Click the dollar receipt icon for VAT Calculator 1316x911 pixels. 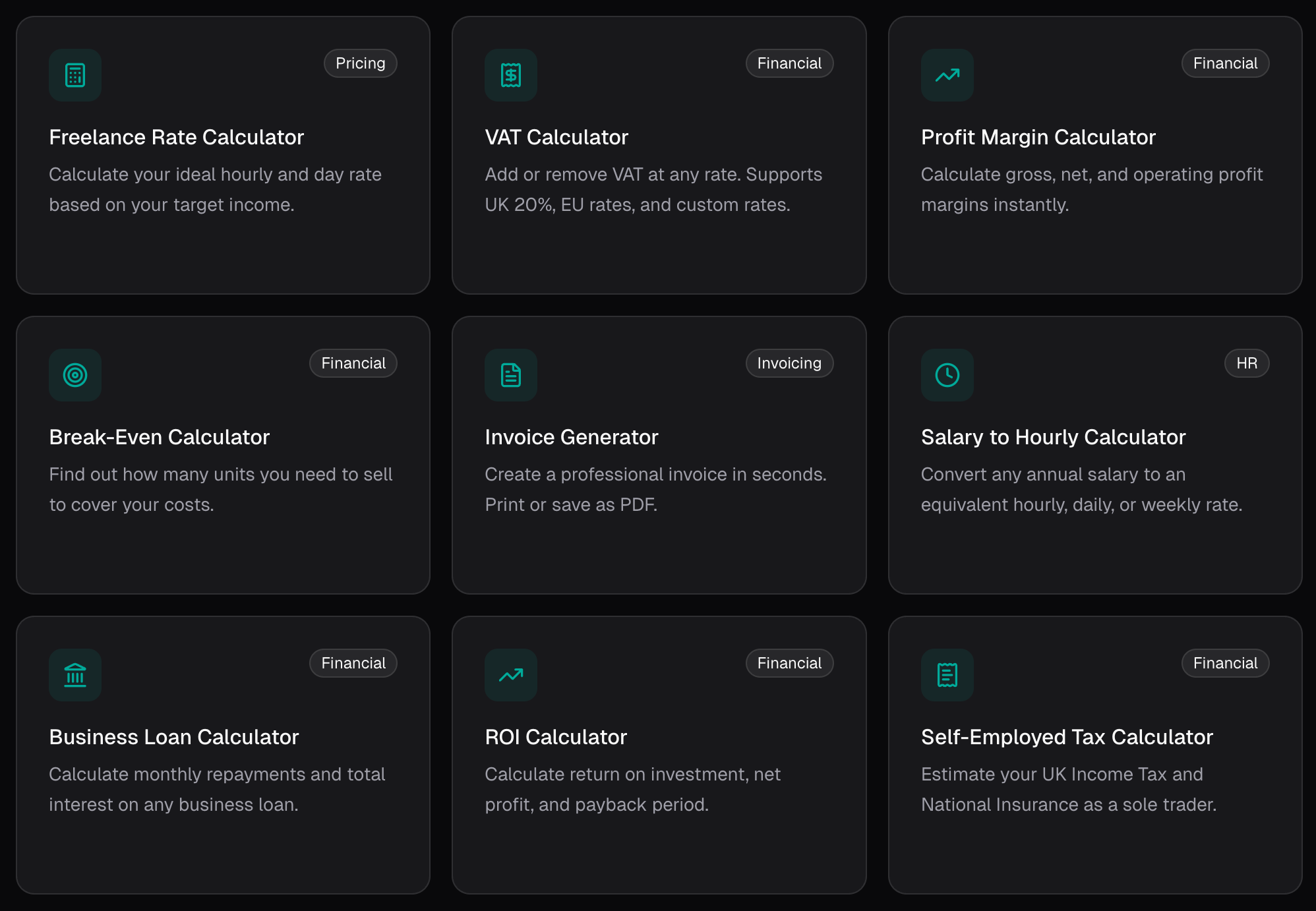pyautogui.click(x=511, y=75)
